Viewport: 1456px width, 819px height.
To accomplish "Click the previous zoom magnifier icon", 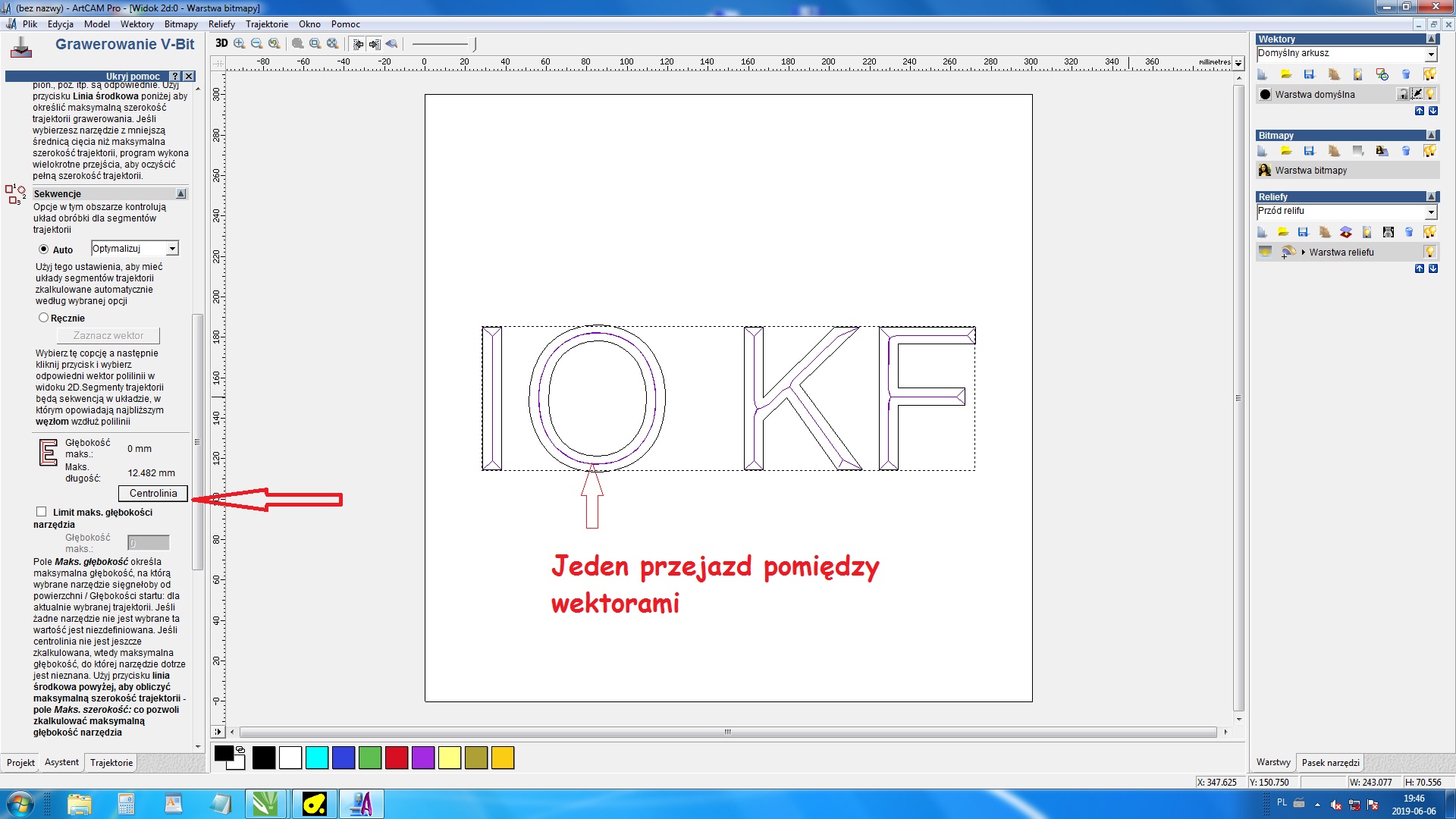I will tap(275, 43).
